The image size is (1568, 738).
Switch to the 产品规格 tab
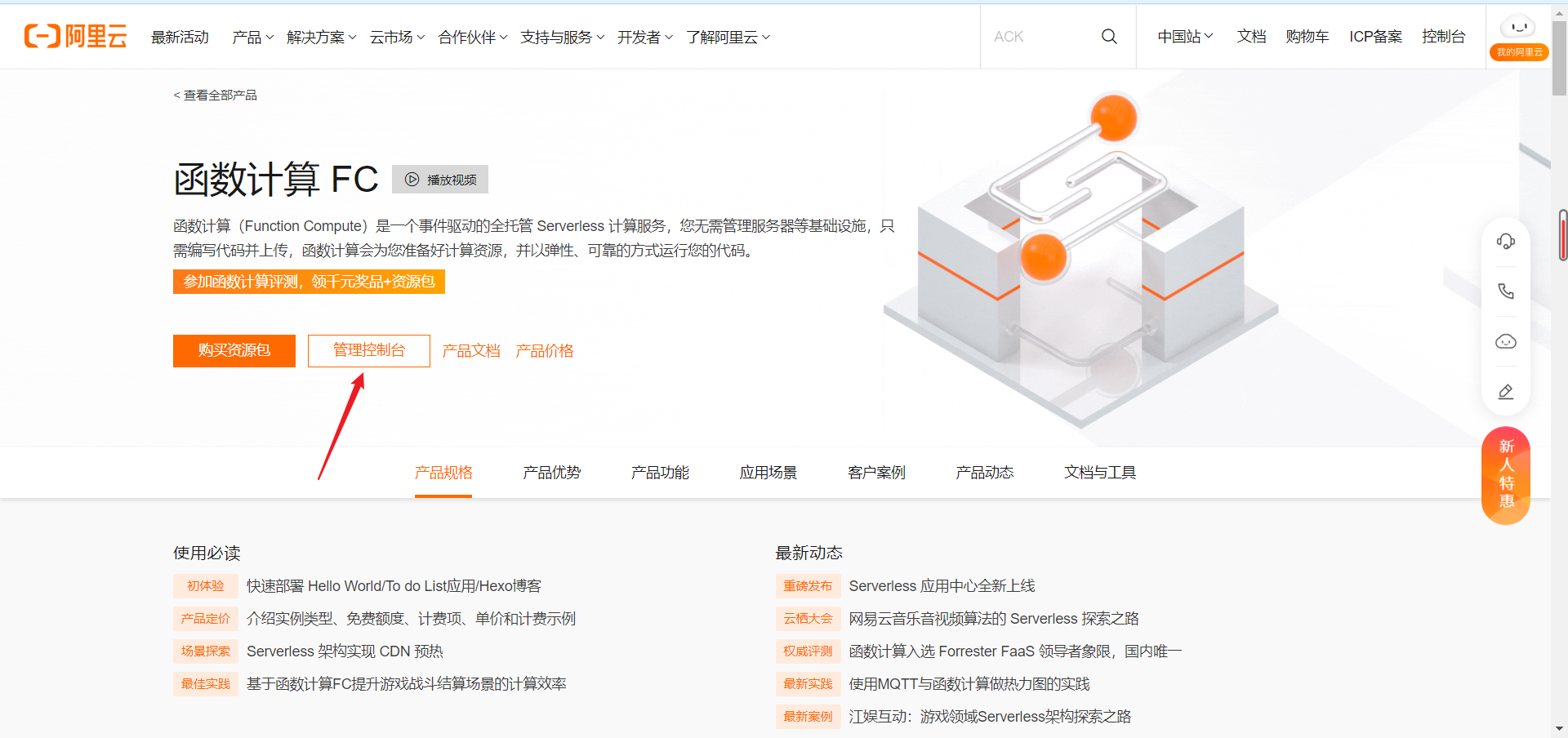pyautogui.click(x=443, y=473)
